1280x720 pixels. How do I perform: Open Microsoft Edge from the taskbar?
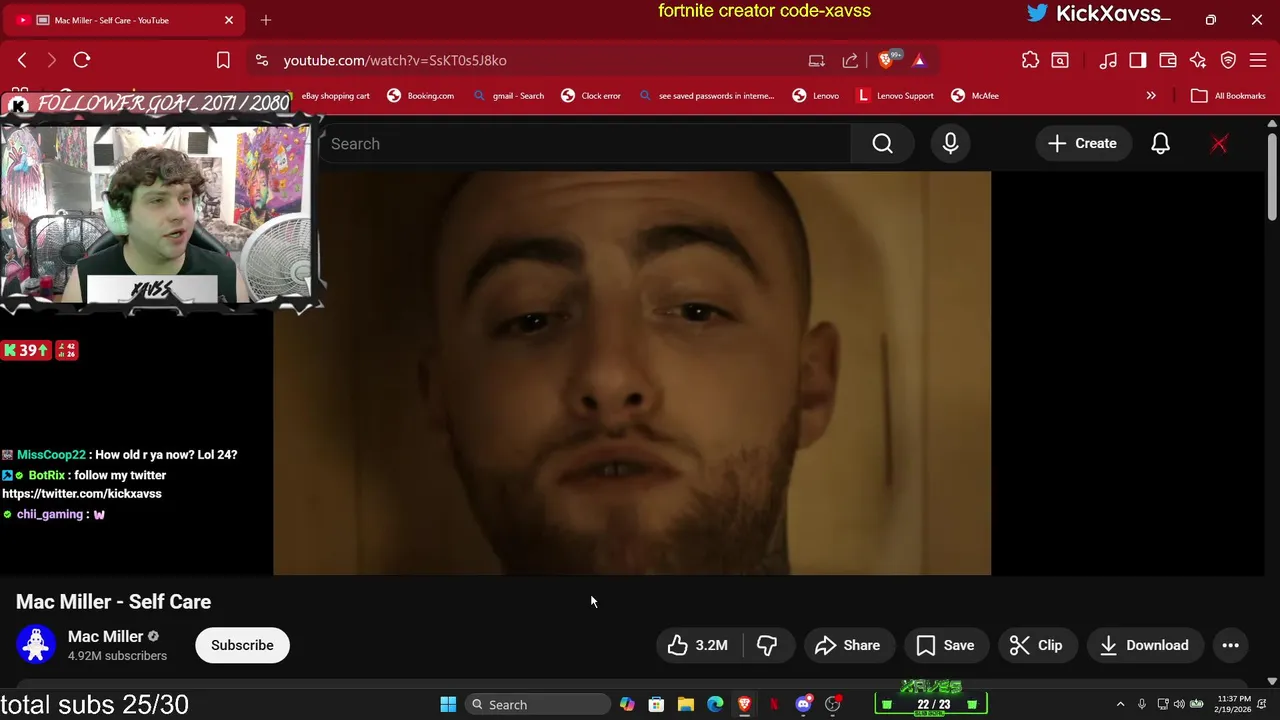(x=715, y=704)
